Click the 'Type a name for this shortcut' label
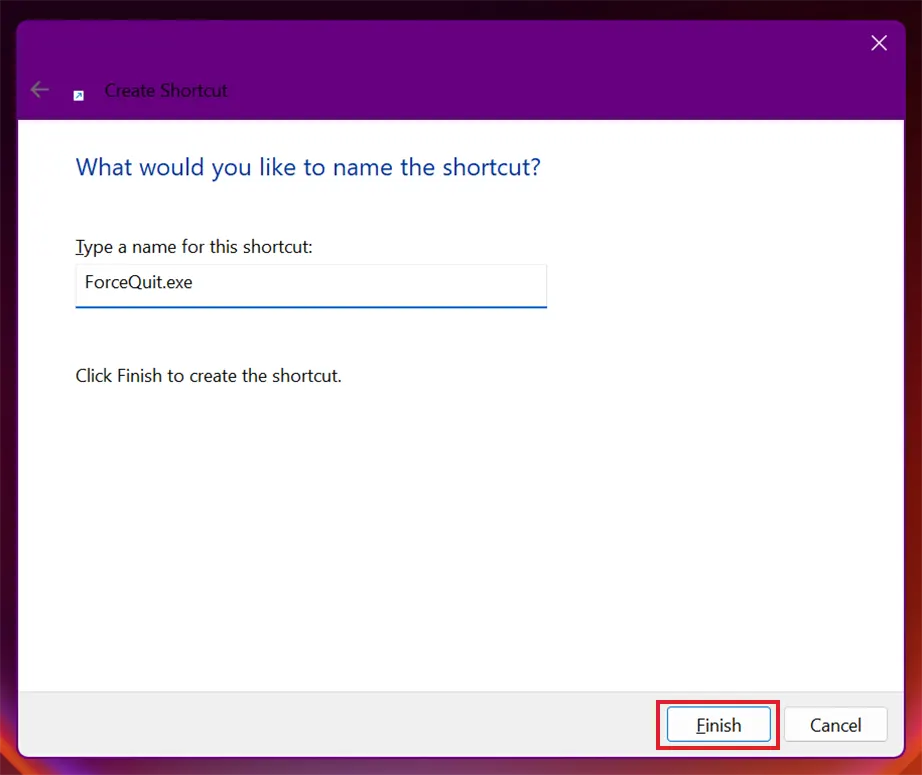Image resolution: width=922 pixels, height=775 pixels. click(x=194, y=247)
